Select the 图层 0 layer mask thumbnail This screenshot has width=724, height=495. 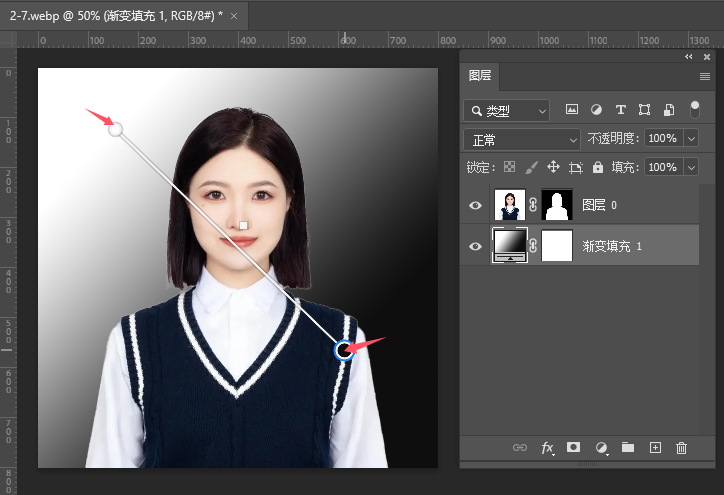pyautogui.click(x=557, y=205)
